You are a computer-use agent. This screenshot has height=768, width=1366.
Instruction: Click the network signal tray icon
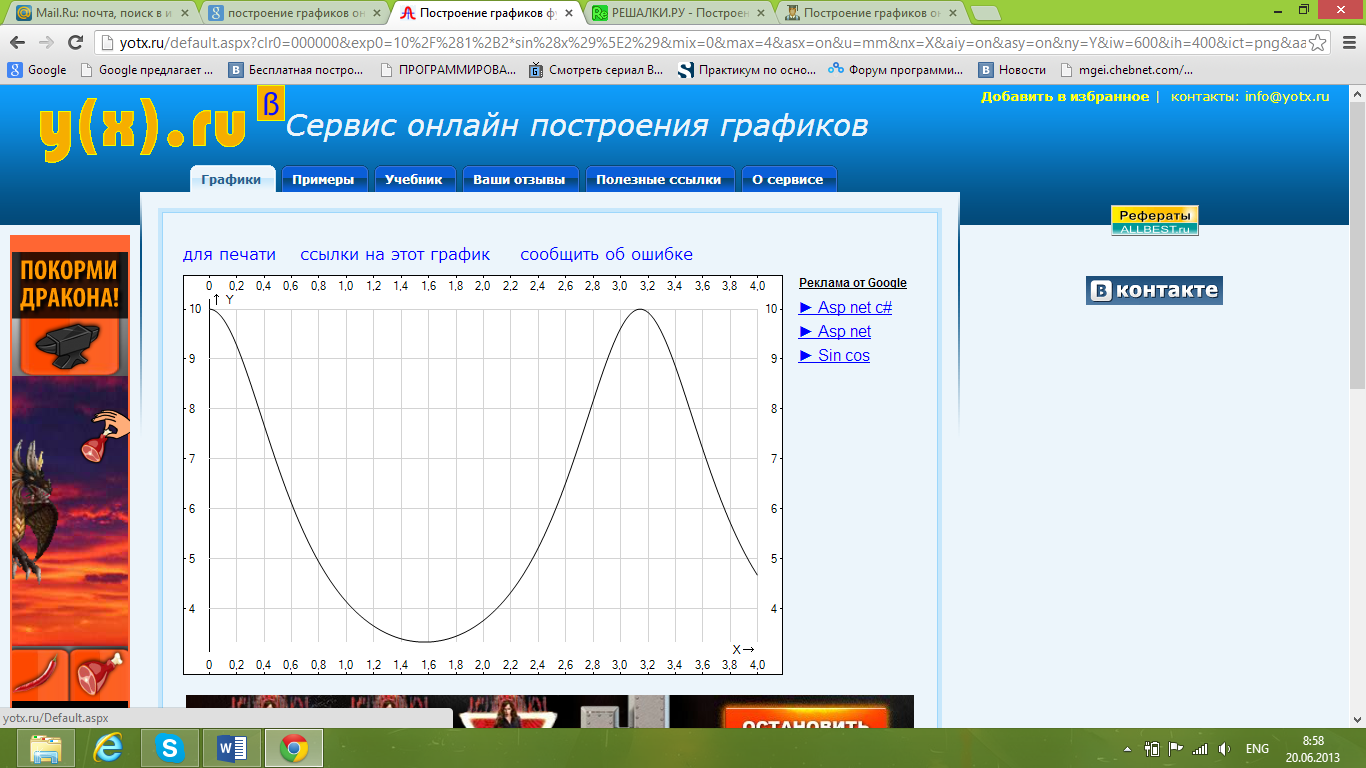pyautogui.click(x=1200, y=749)
